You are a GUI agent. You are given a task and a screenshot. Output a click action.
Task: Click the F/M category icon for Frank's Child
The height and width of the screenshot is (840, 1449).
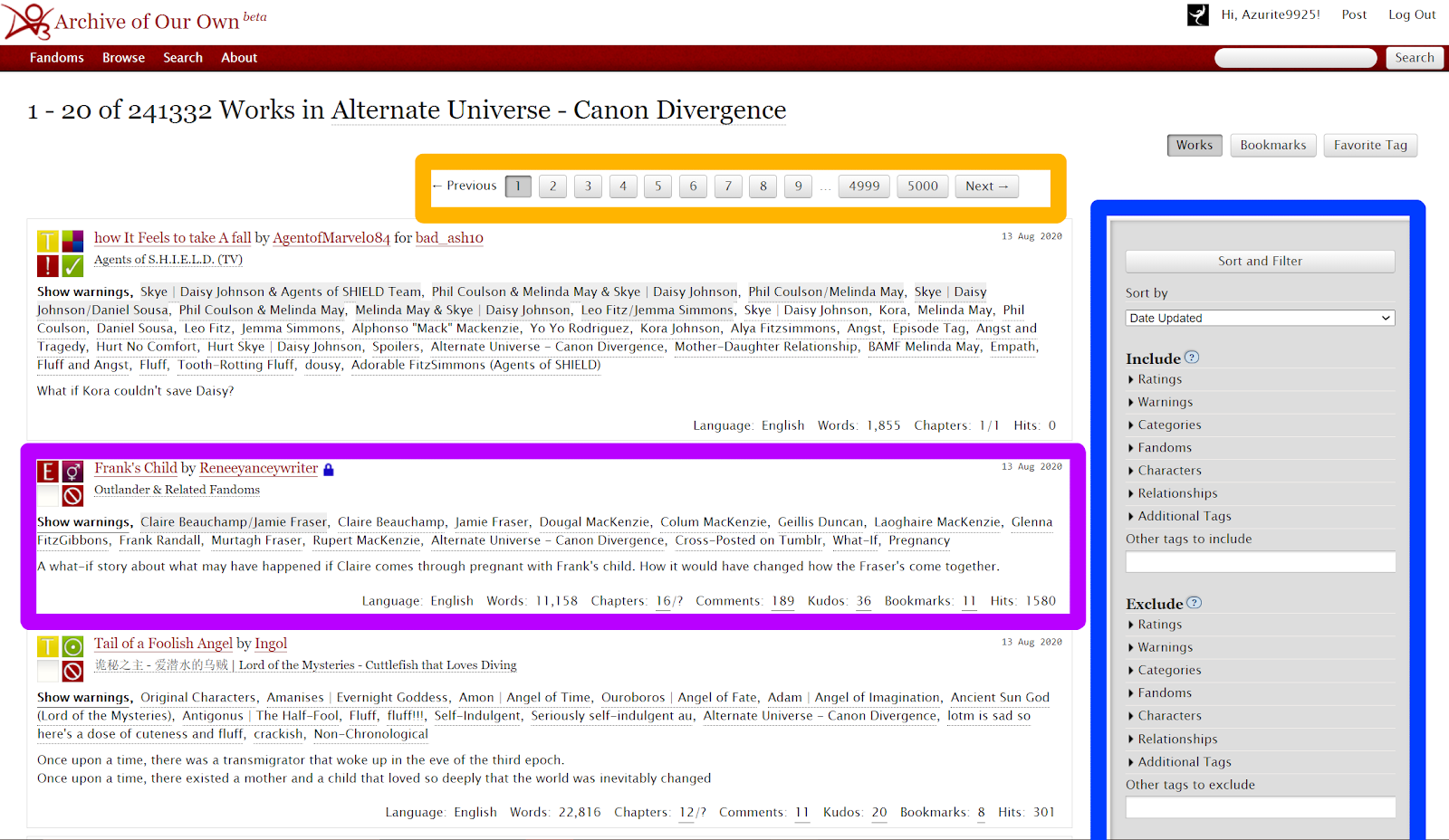click(x=73, y=472)
